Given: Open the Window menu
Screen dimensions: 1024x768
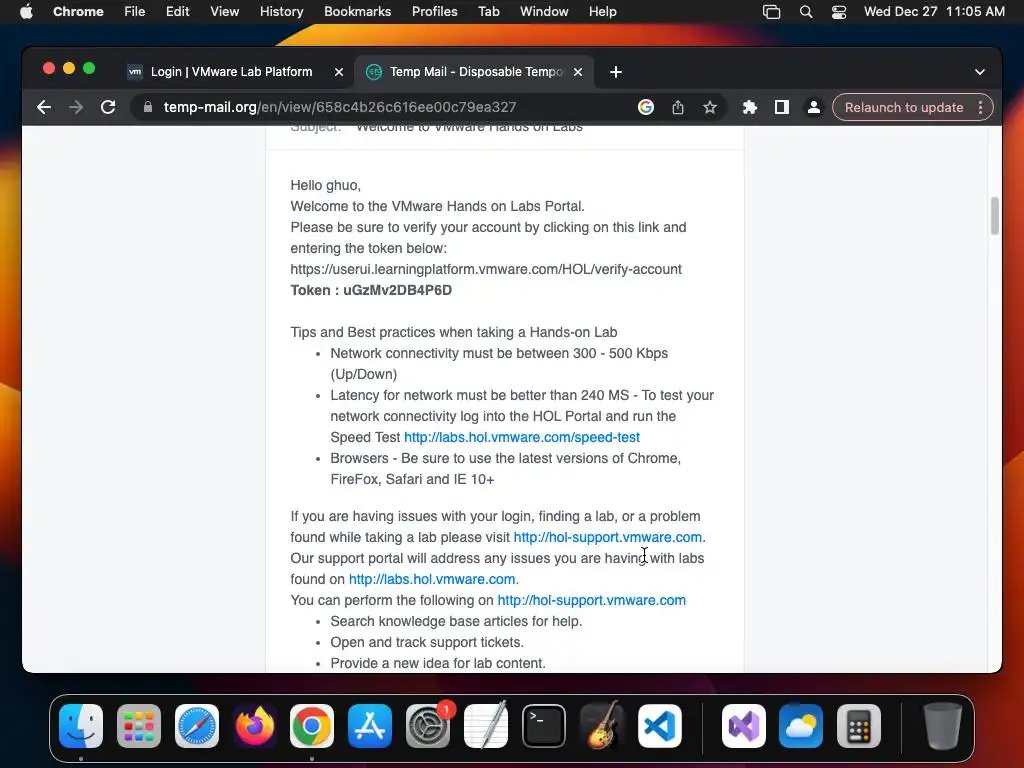Looking at the screenshot, I should pos(544,12).
